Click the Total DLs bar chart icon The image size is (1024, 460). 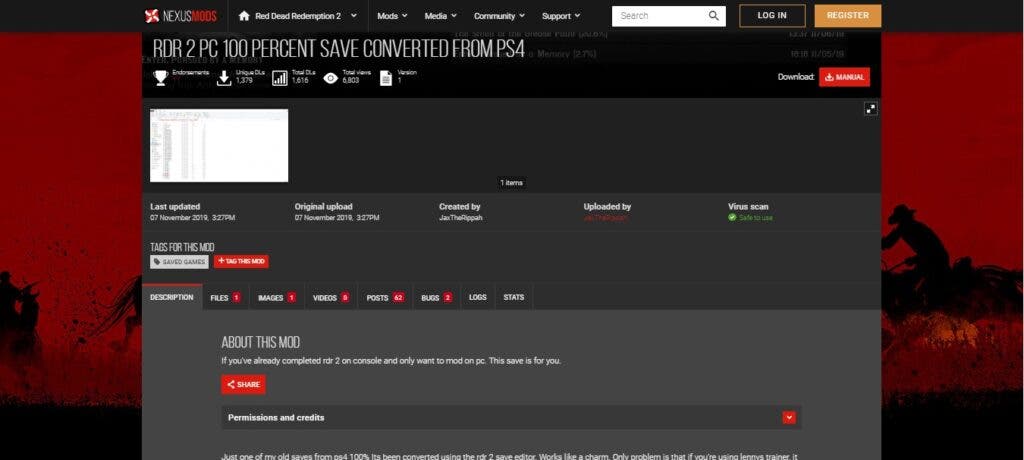pos(280,78)
